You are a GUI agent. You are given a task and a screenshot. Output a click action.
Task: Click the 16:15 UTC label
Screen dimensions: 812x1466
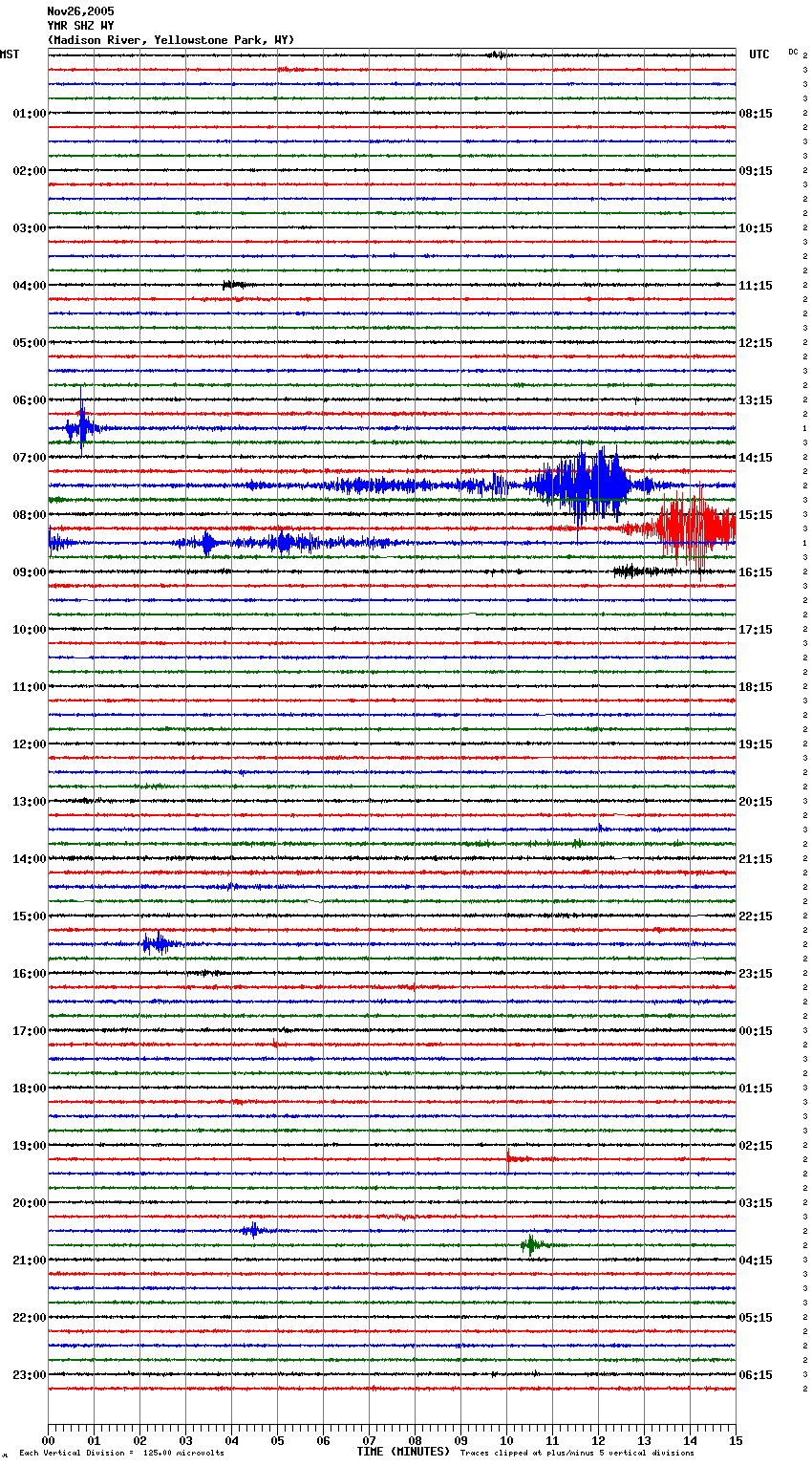click(756, 572)
